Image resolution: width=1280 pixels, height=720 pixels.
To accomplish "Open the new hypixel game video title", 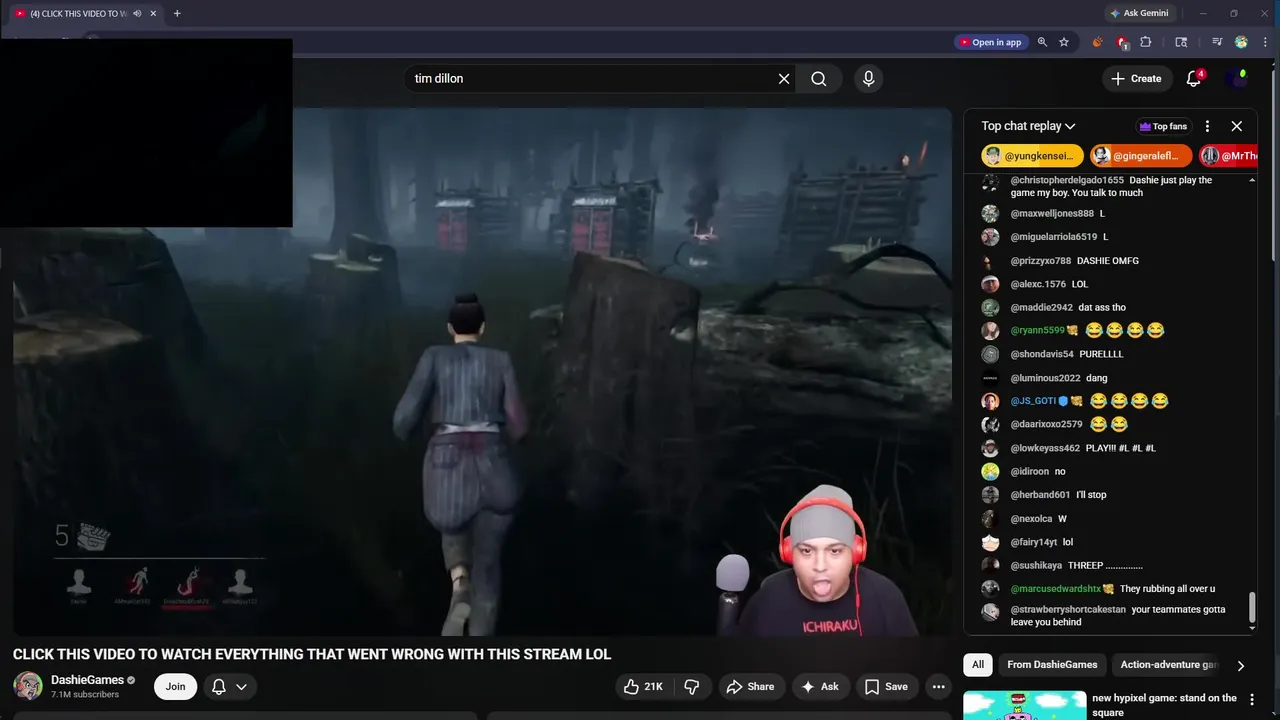I will coord(1164,705).
